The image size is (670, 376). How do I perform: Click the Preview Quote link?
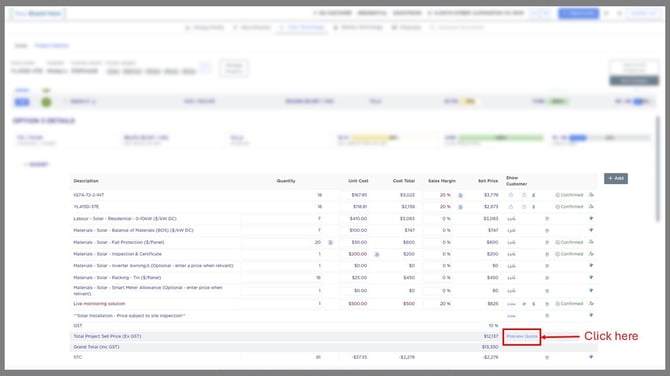(x=522, y=337)
